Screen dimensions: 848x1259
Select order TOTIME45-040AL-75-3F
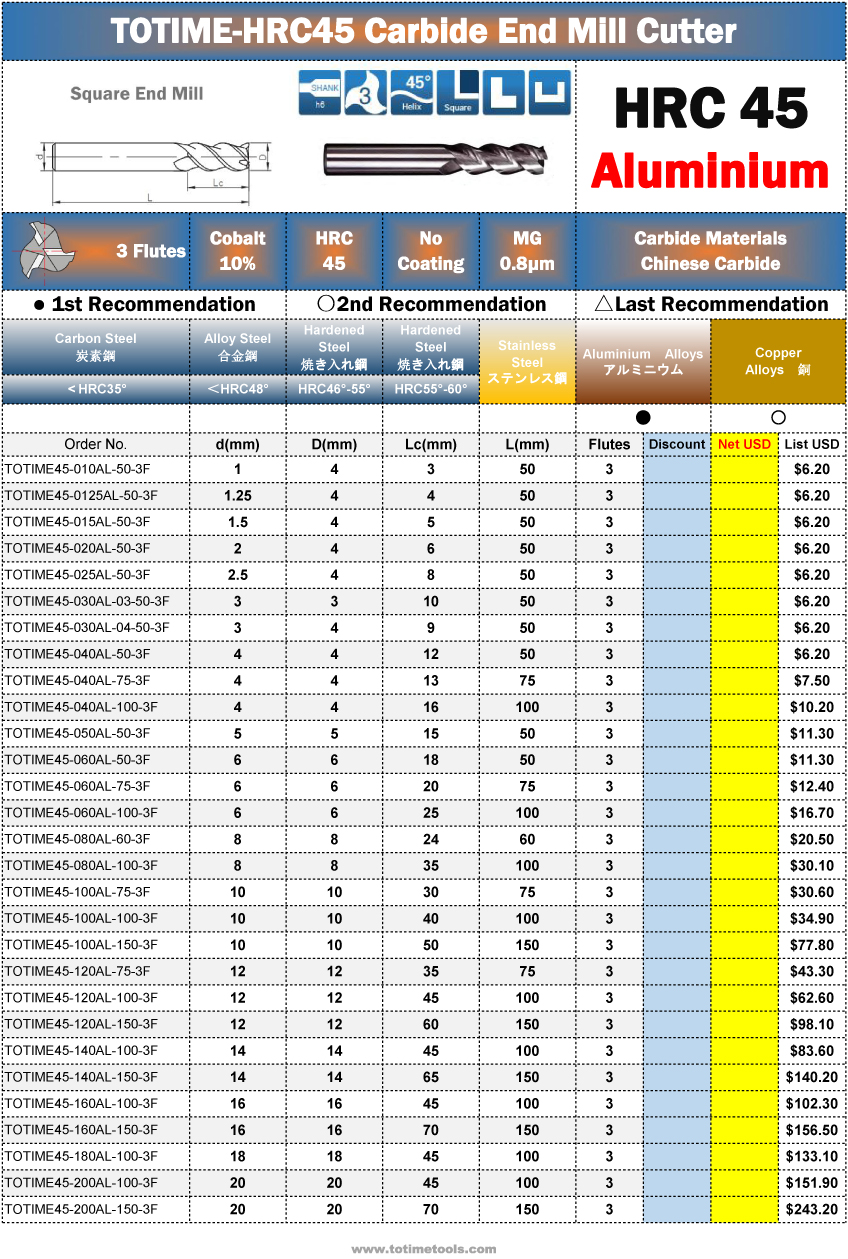tap(77, 681)
